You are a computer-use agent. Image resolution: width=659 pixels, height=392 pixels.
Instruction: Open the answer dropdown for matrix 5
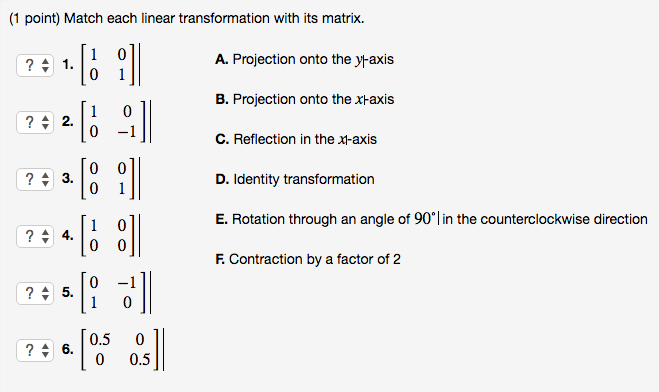35,293
